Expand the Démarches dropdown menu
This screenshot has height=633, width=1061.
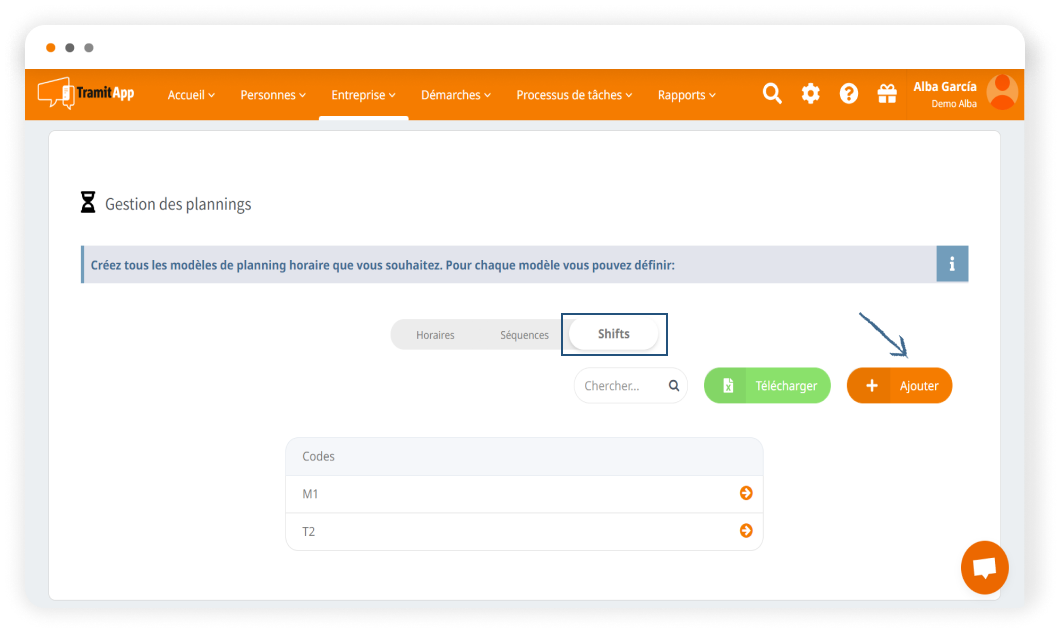point(455,95)
